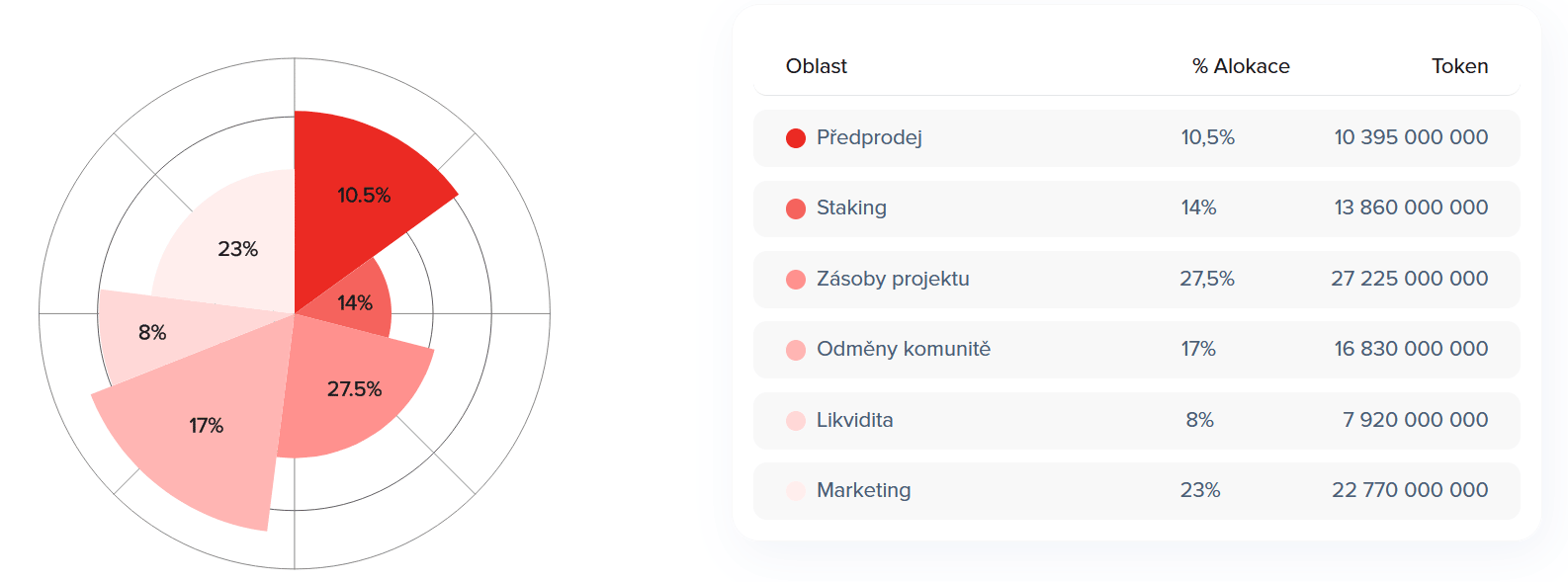1568x582 pixels.
Task: Click the % Alokace column header
Action: coord(1241,66)
